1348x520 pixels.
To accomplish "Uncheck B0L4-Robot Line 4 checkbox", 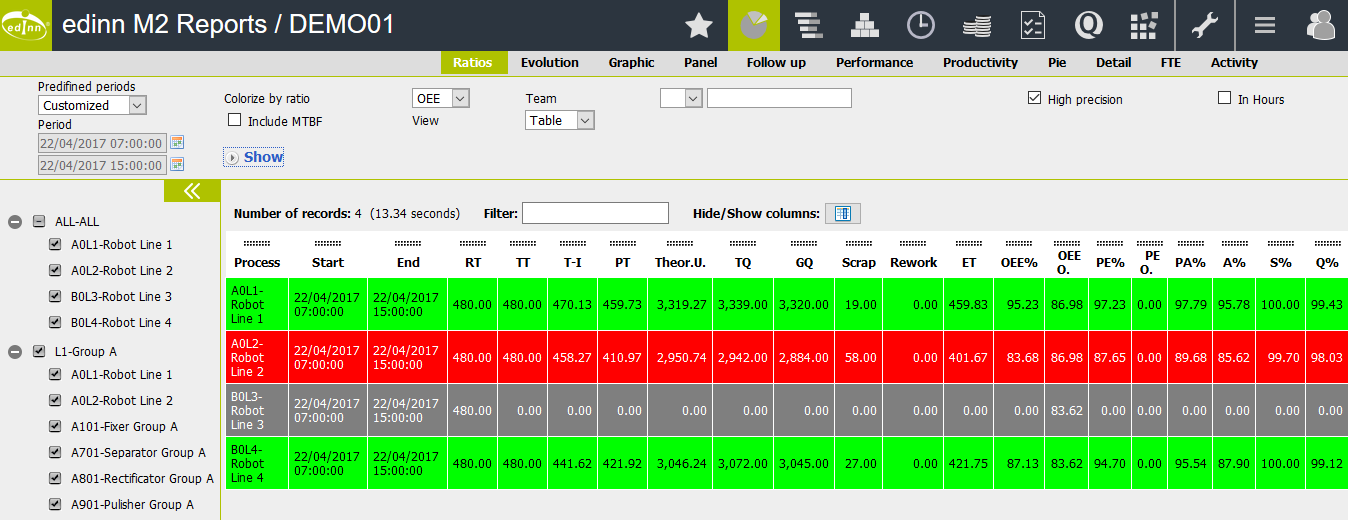I will click(x=56, y=322).
